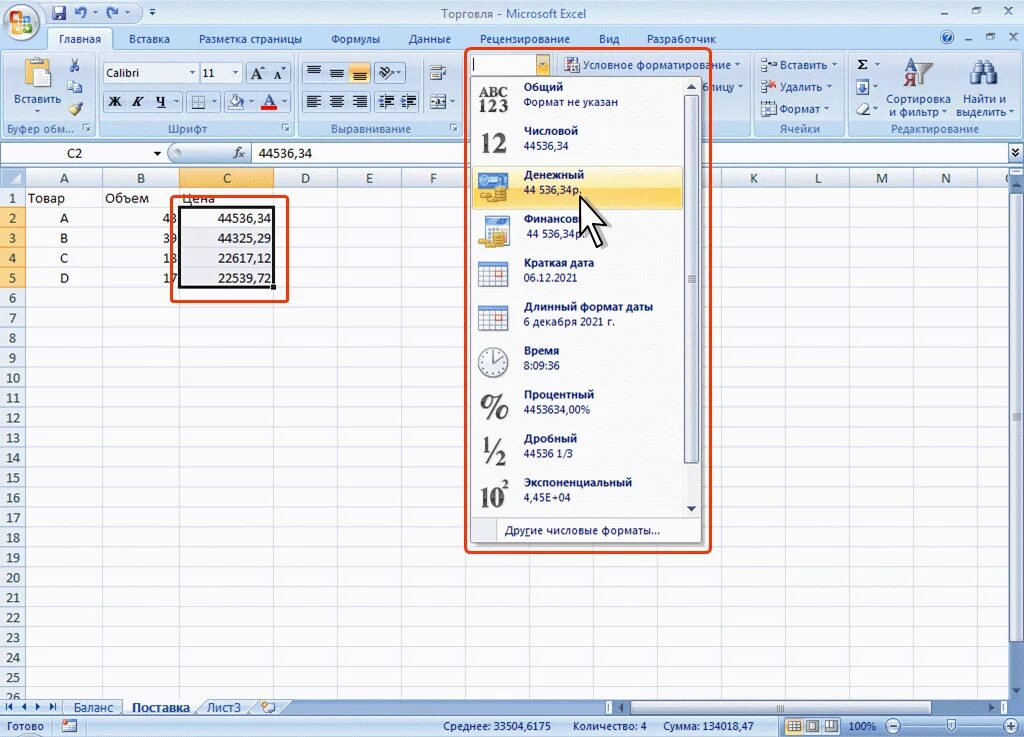This screenshot has height=737, width=1024.
Task: Click the Office button logo
Action: [x=21, y=22]
